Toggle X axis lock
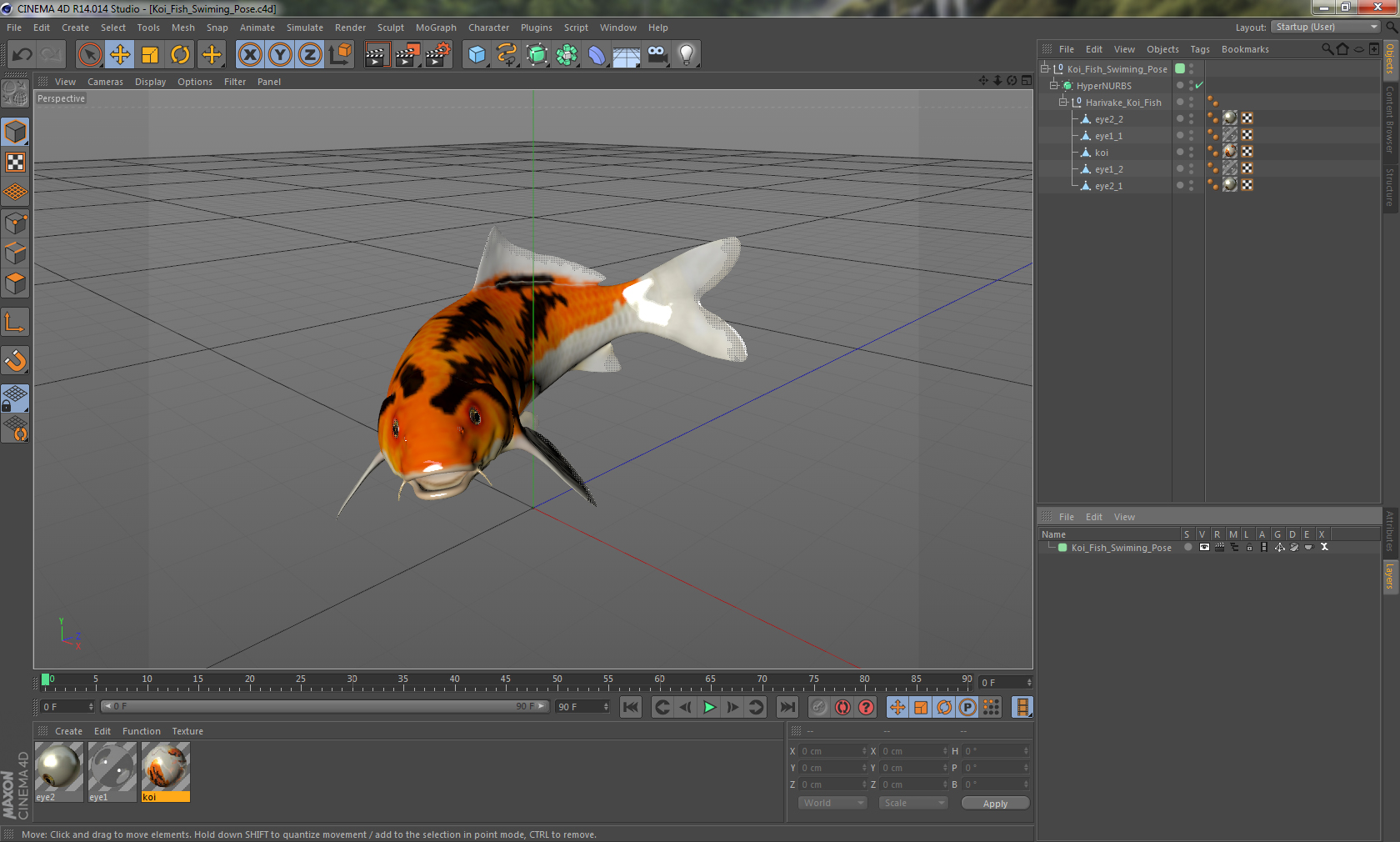This screenshot has width=1400, height=842. coord(249,55)
